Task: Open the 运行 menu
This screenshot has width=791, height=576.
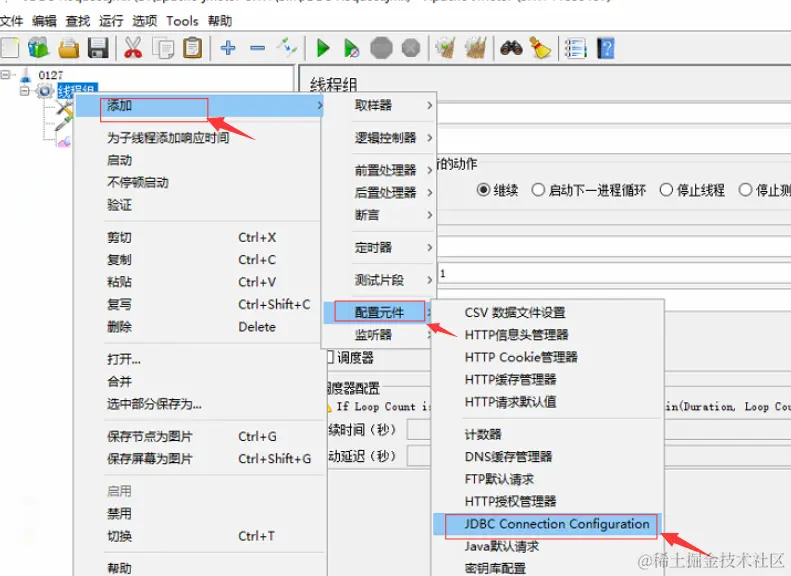Action: [111, 21]
